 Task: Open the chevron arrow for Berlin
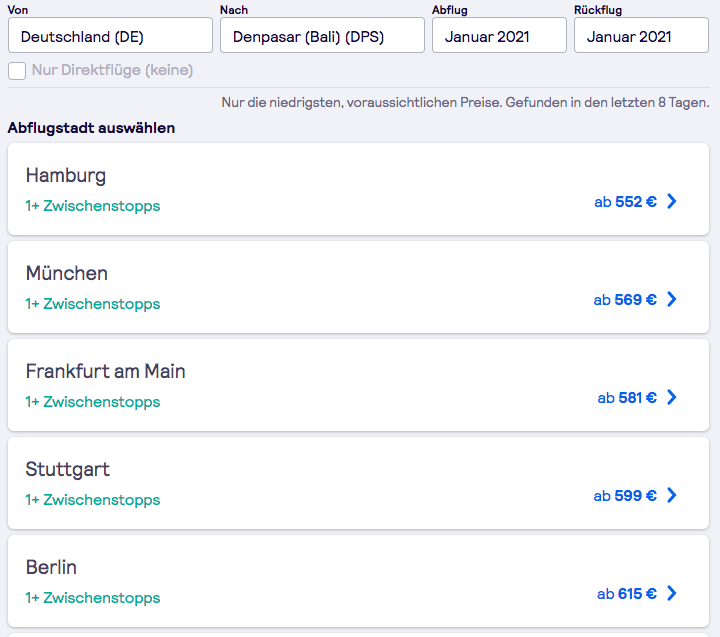(x=672, y=593)
